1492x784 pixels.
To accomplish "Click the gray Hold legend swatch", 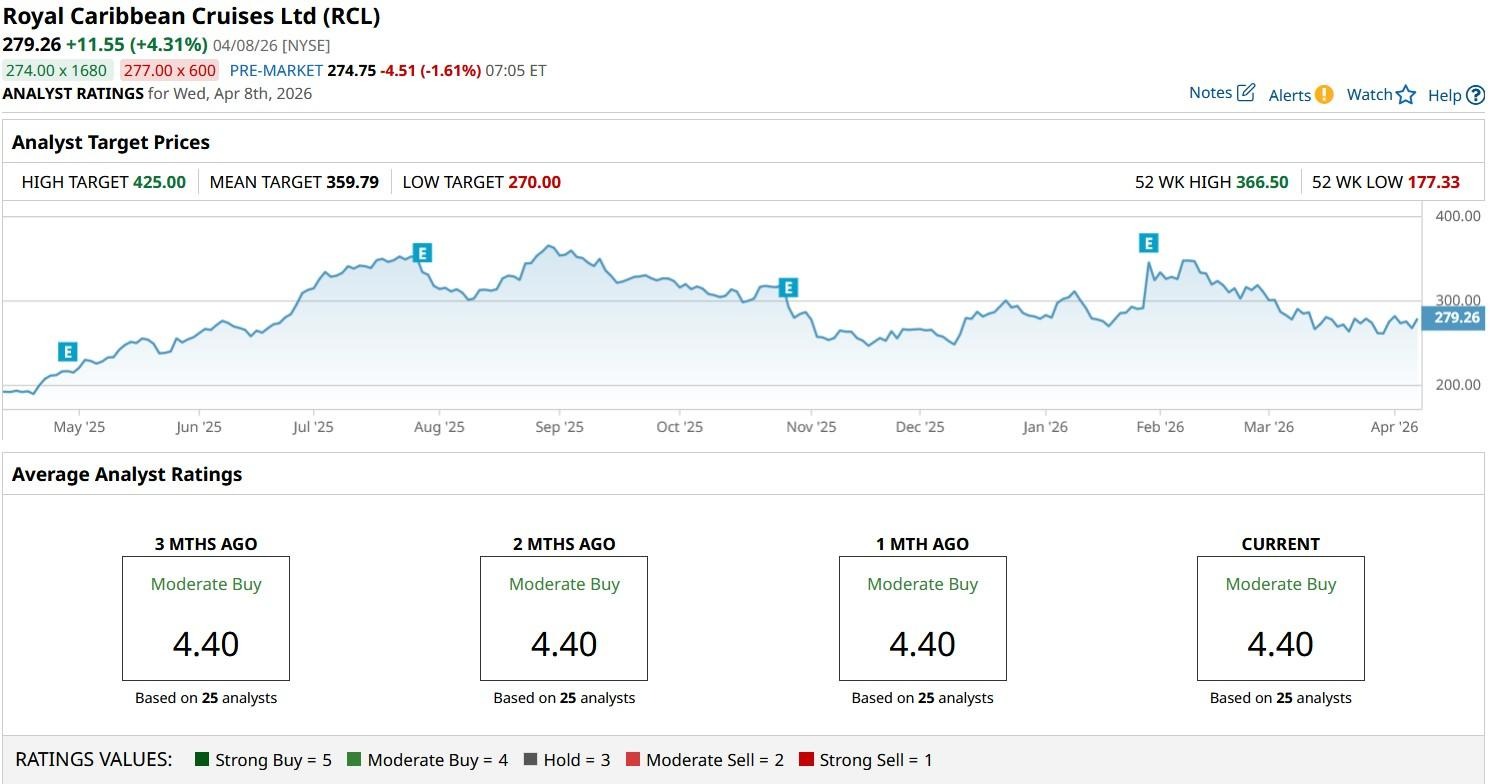I will point(530,760).
